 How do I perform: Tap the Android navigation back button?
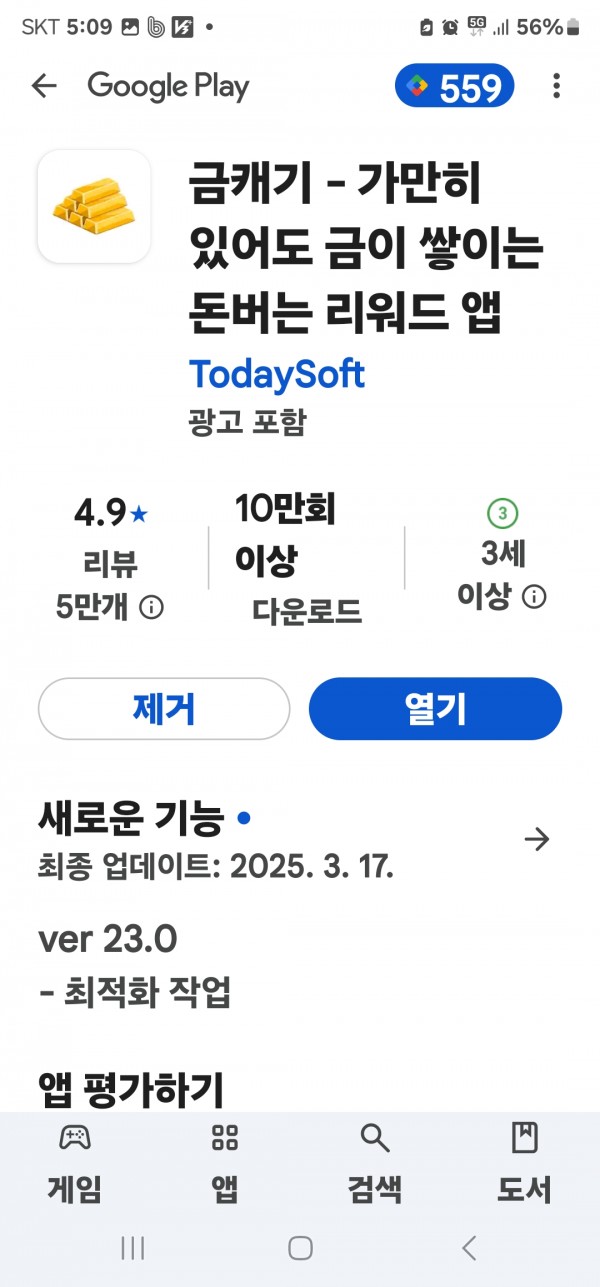click(468, 1247)
